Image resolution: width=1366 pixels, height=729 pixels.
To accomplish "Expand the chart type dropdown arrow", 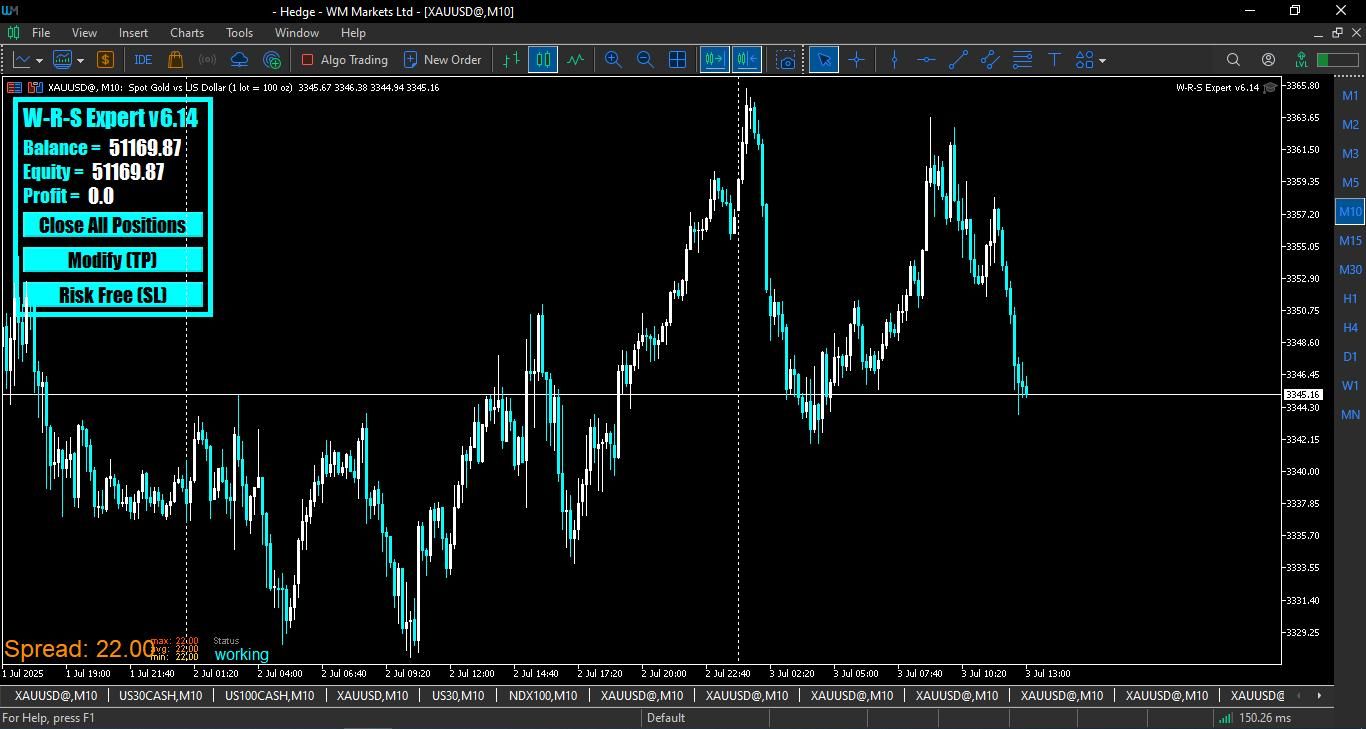I will (39, 60).
